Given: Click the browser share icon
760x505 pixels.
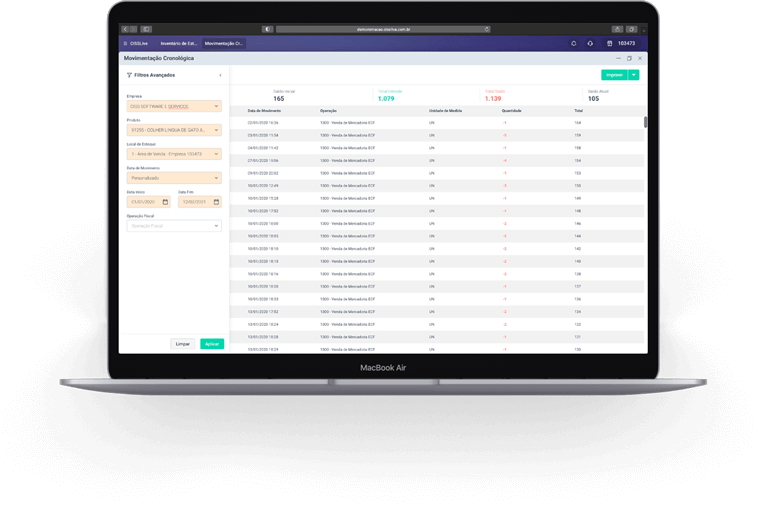Looking at the screenshot, I should 617,29.
